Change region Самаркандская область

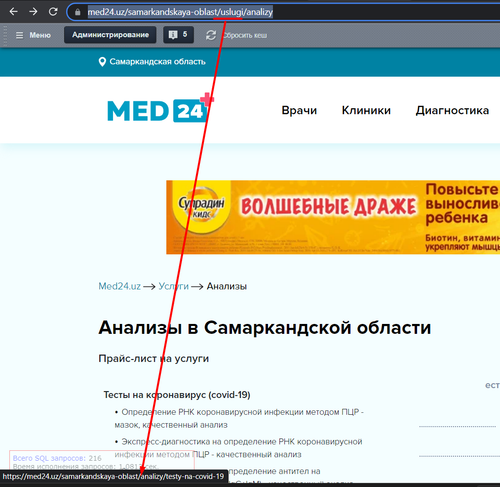pyautogui.click(x=157, y=62)
